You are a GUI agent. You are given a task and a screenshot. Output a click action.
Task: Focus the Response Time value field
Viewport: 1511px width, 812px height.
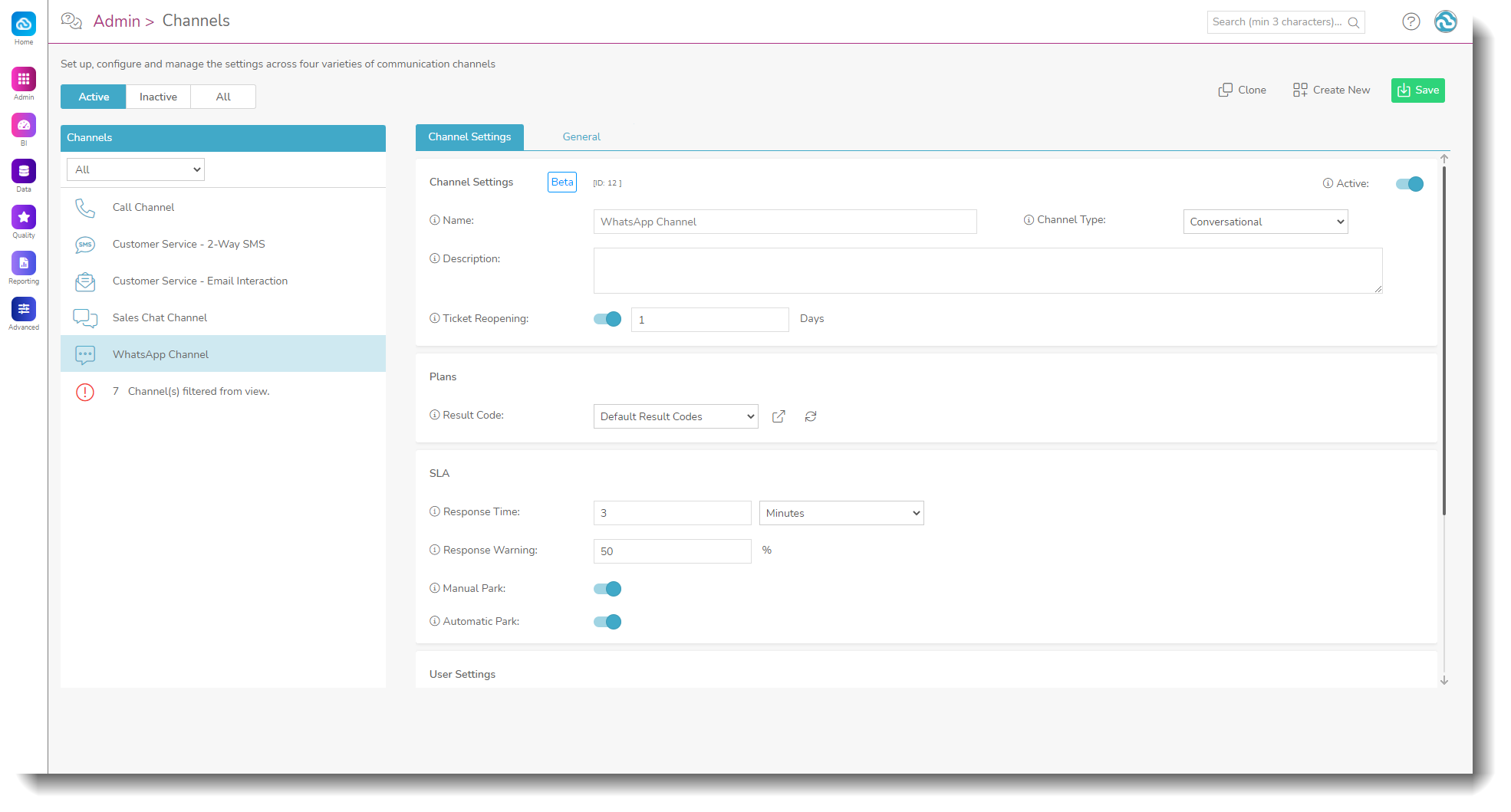point(673,513)
